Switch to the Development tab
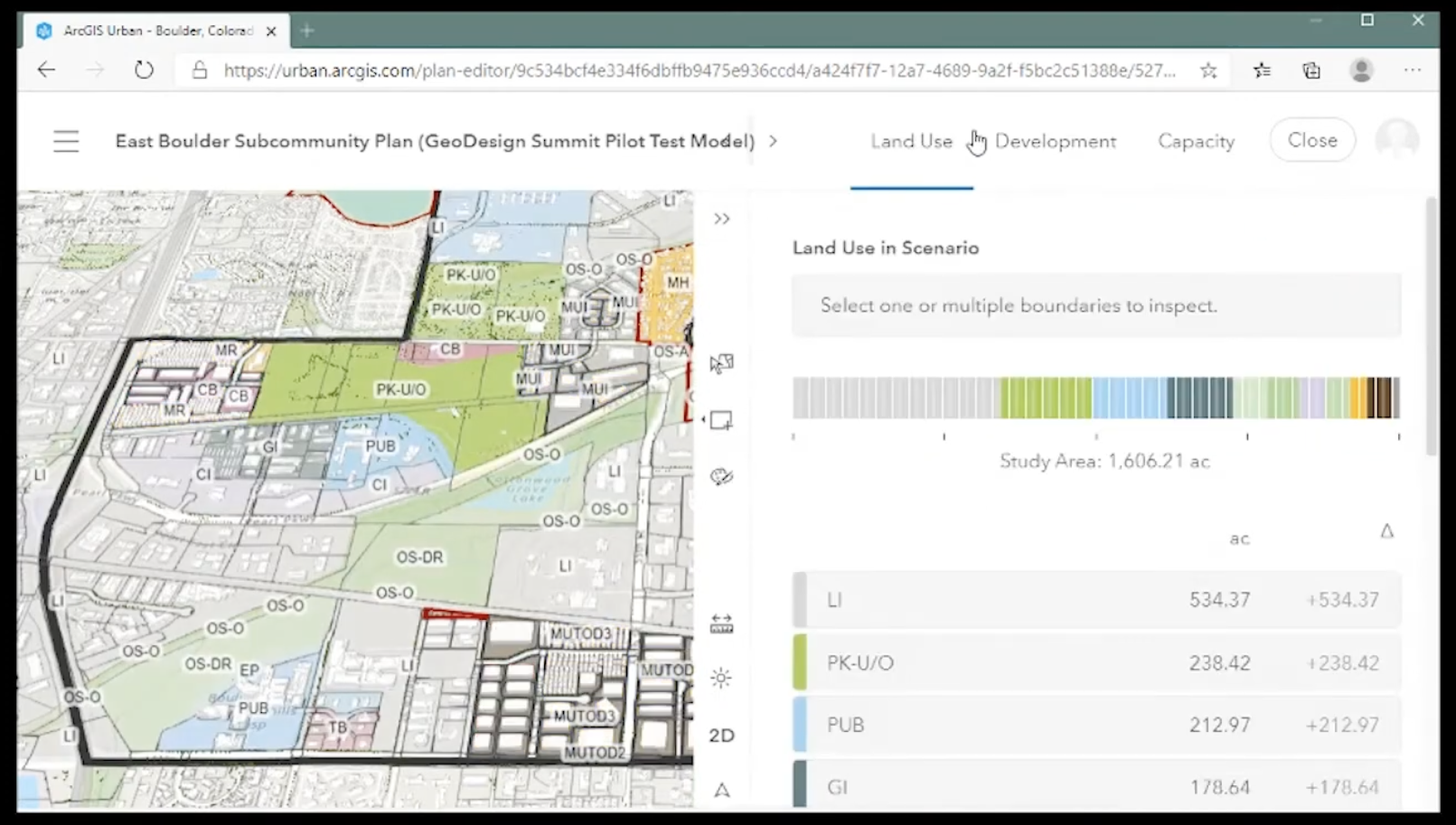 click(1055, 141)
